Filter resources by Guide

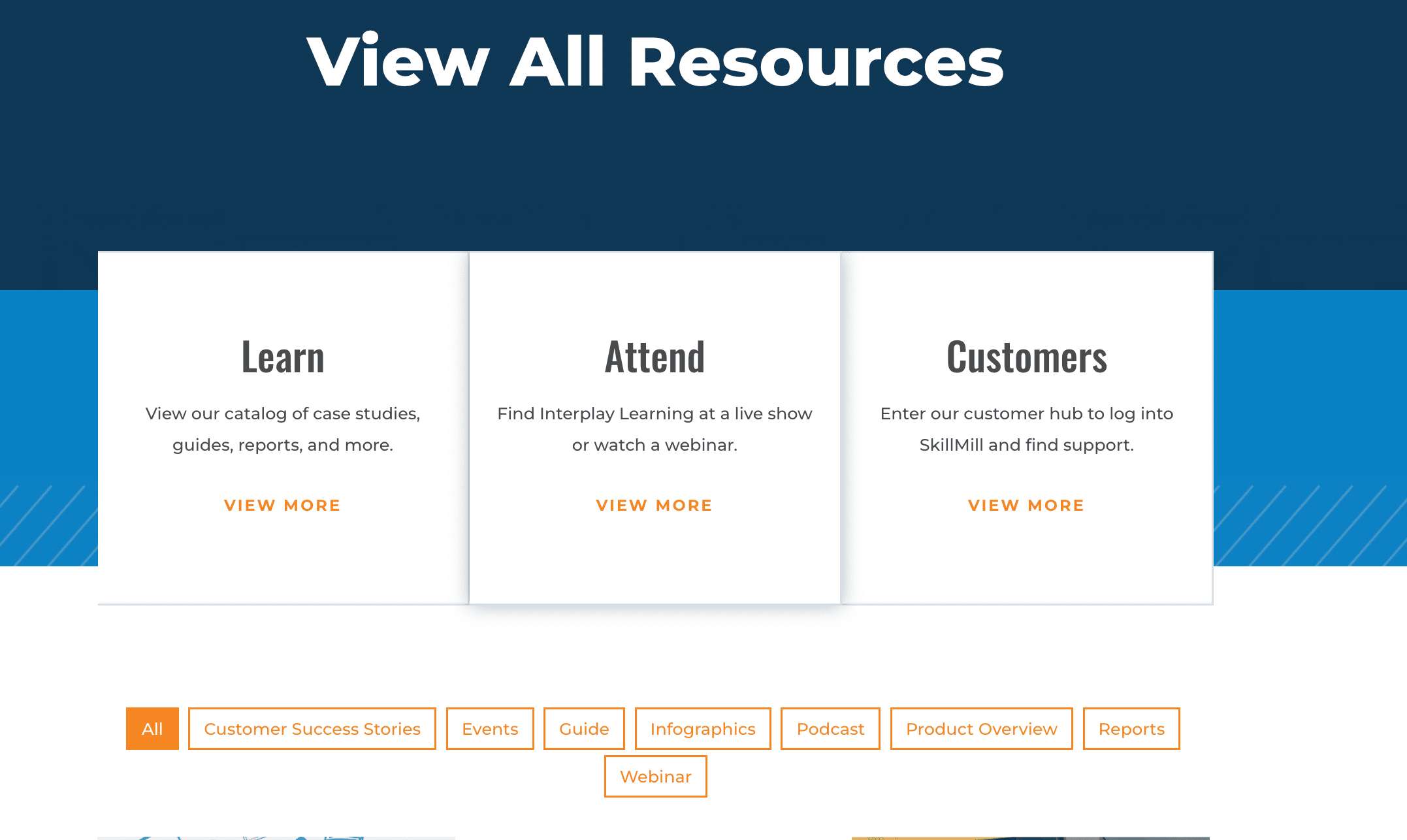coord(583,728)
